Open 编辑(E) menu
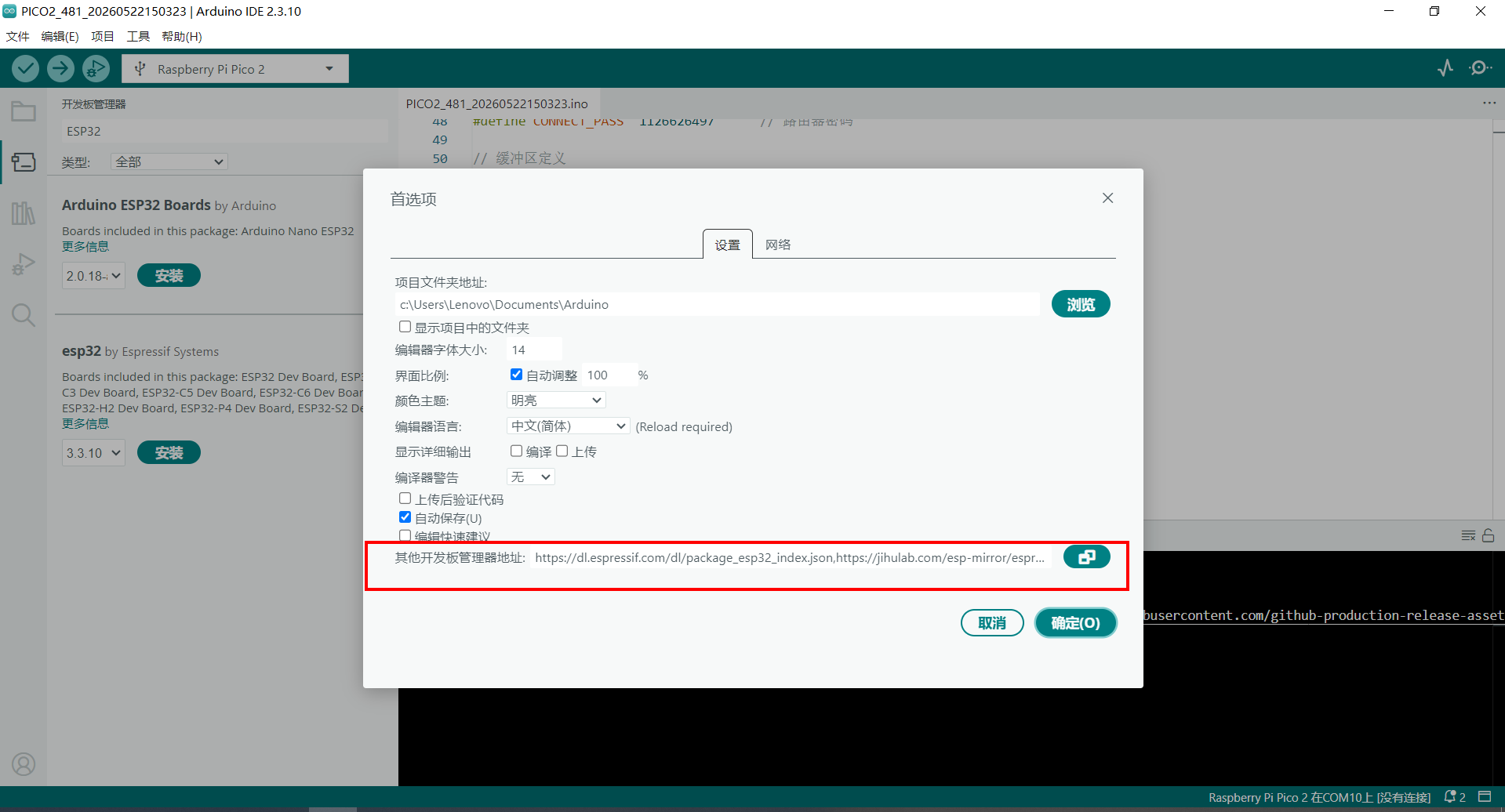 pos(60,36)
